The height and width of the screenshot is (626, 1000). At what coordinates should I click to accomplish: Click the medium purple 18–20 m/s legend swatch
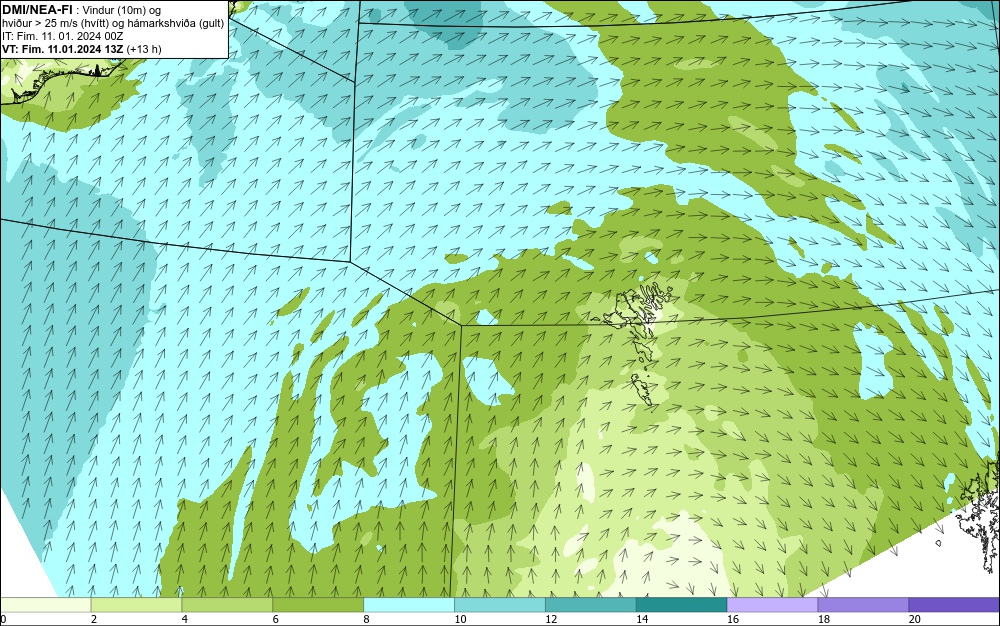point(863,604)
